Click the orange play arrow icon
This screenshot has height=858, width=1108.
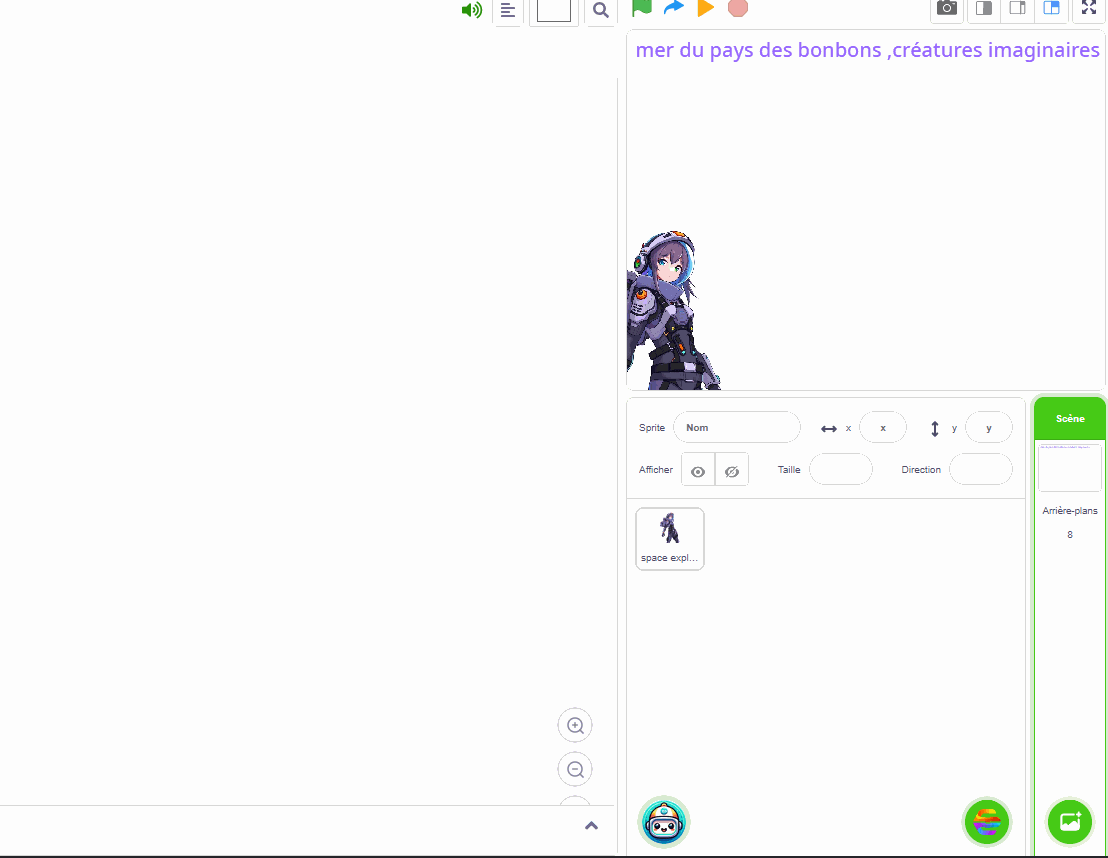tap(705, 8)
